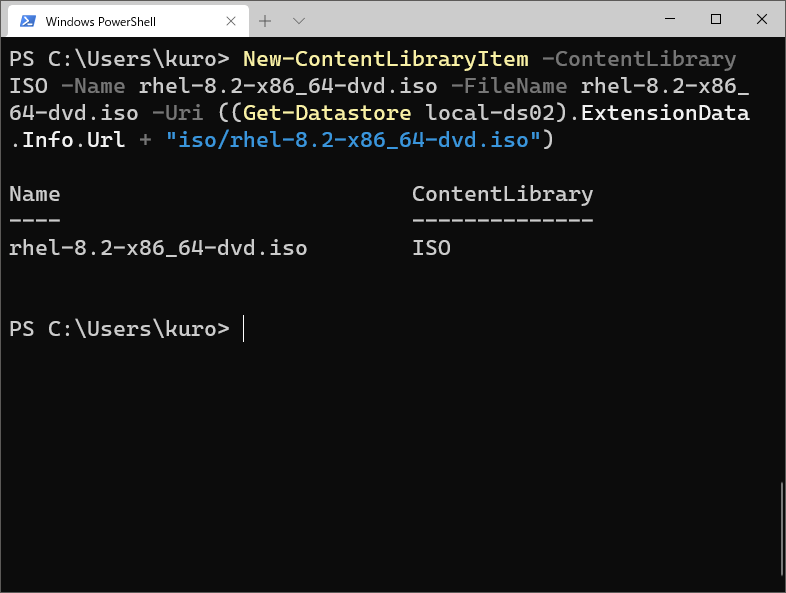Open a new tab with the plus button
786x593 pixels.
tap(265, 20)
